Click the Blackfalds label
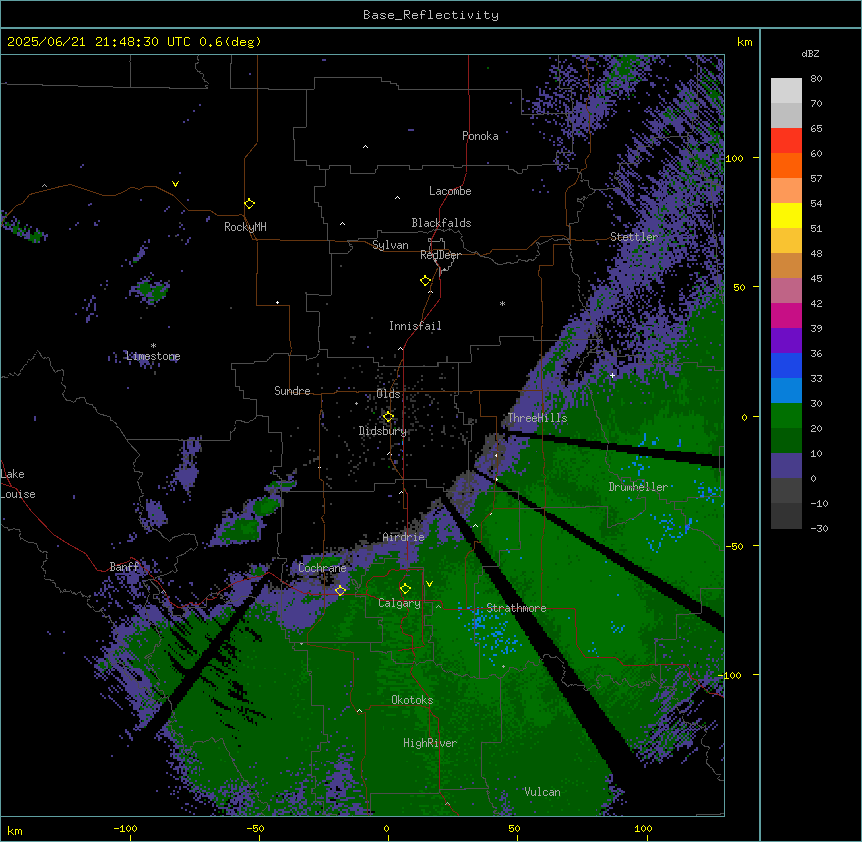Screen dimensions: 862x842 441,223
